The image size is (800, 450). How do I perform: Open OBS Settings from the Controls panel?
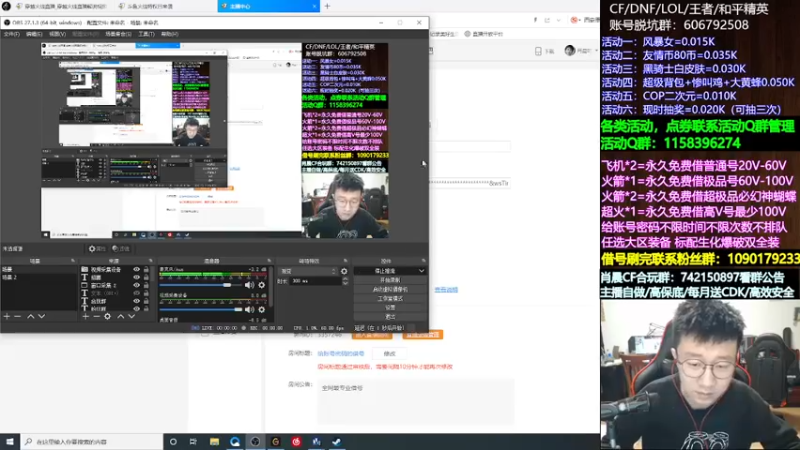click(x=390, y=308)
